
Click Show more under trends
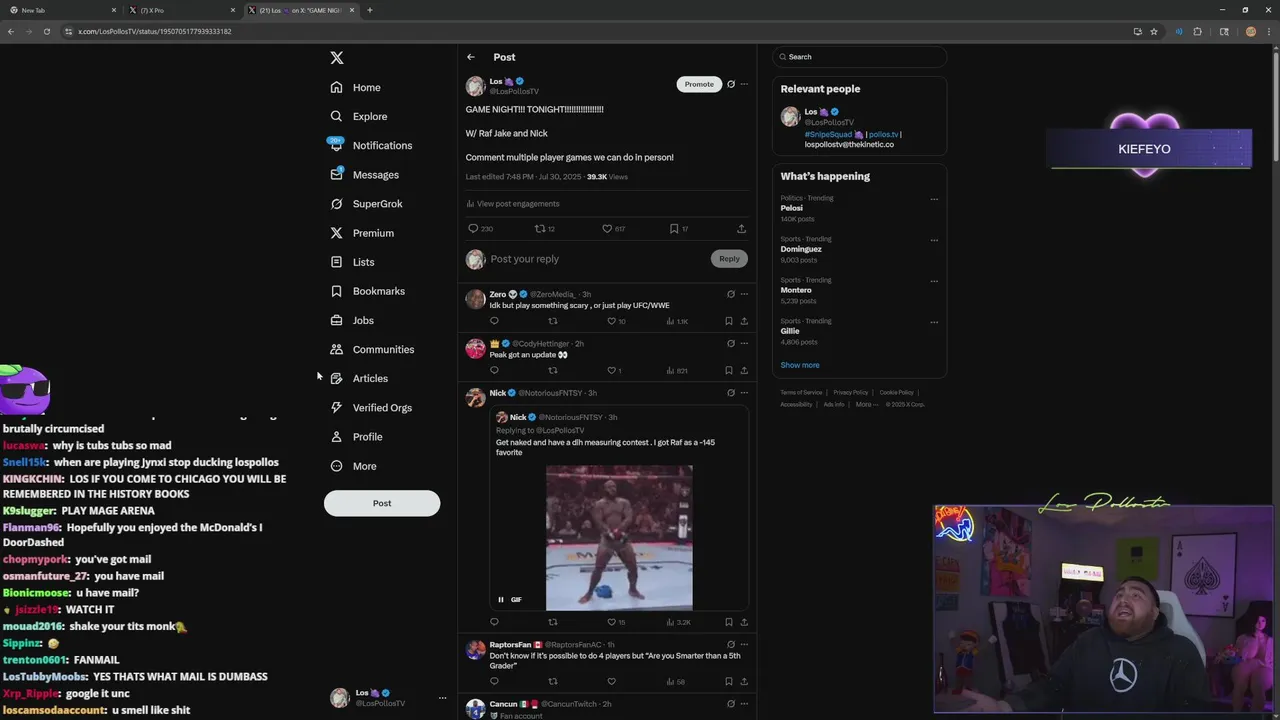(800, 365)
